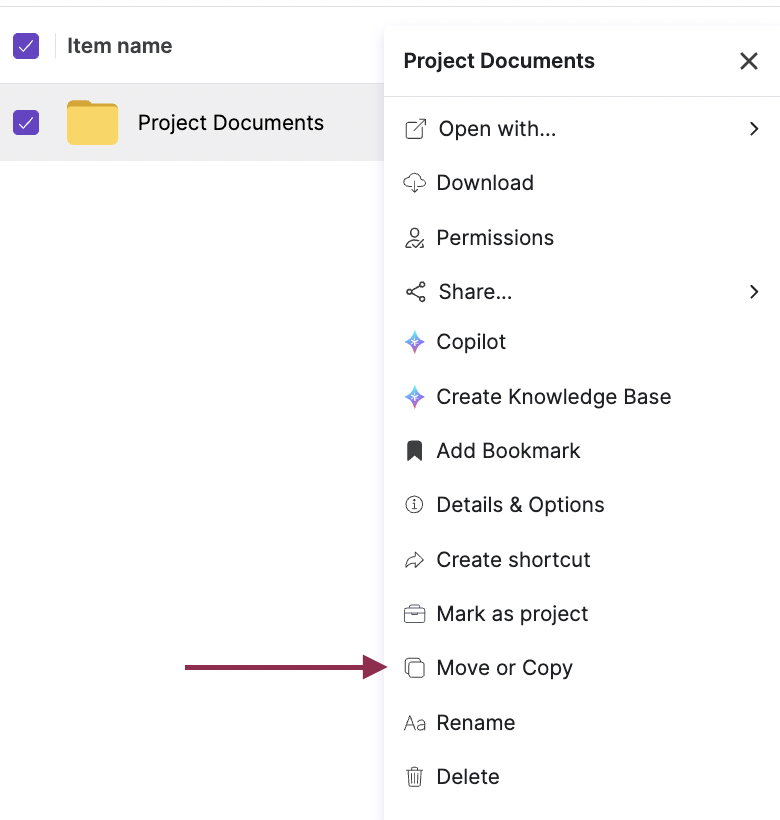The width and height of the screenshot is (780, 820).
Task: Click the Mark as project briefcase icon
Action: tap(414, 614)
